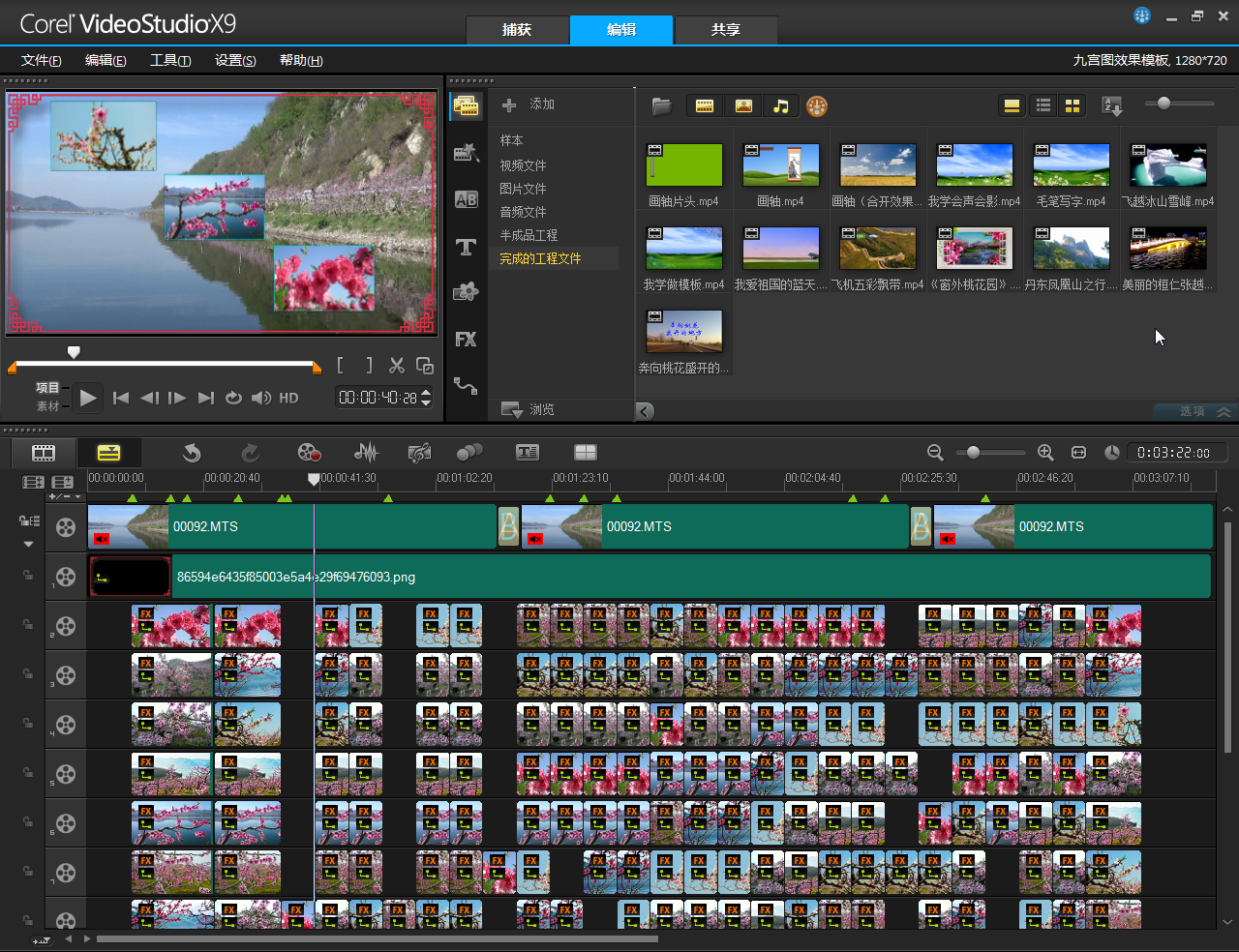Viewport: 1239px width, 952px height.
Task: Click the 浏览 browse button
Action: [529, 409]
